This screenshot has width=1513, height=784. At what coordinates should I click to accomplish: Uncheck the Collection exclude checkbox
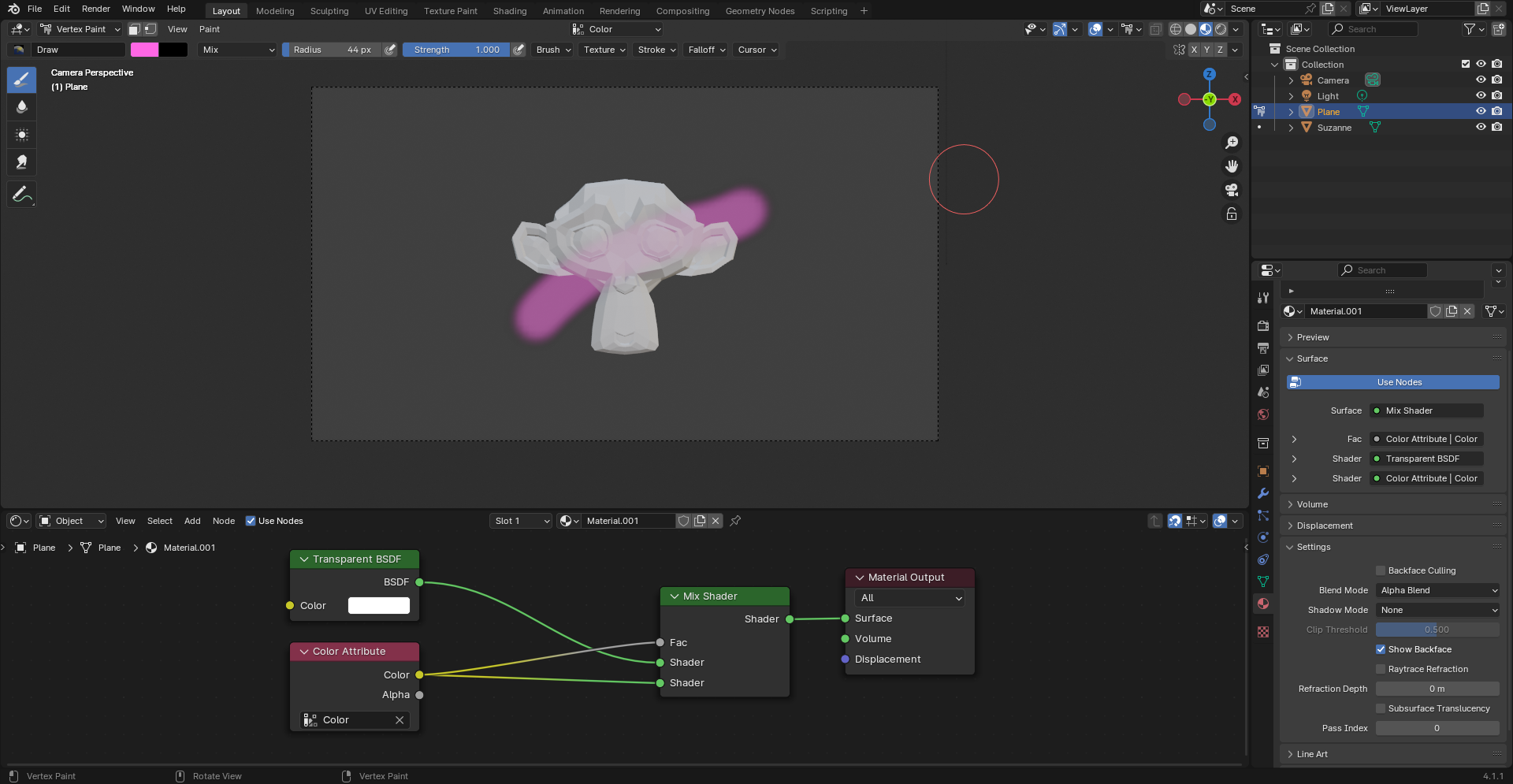click(1466, 64)
